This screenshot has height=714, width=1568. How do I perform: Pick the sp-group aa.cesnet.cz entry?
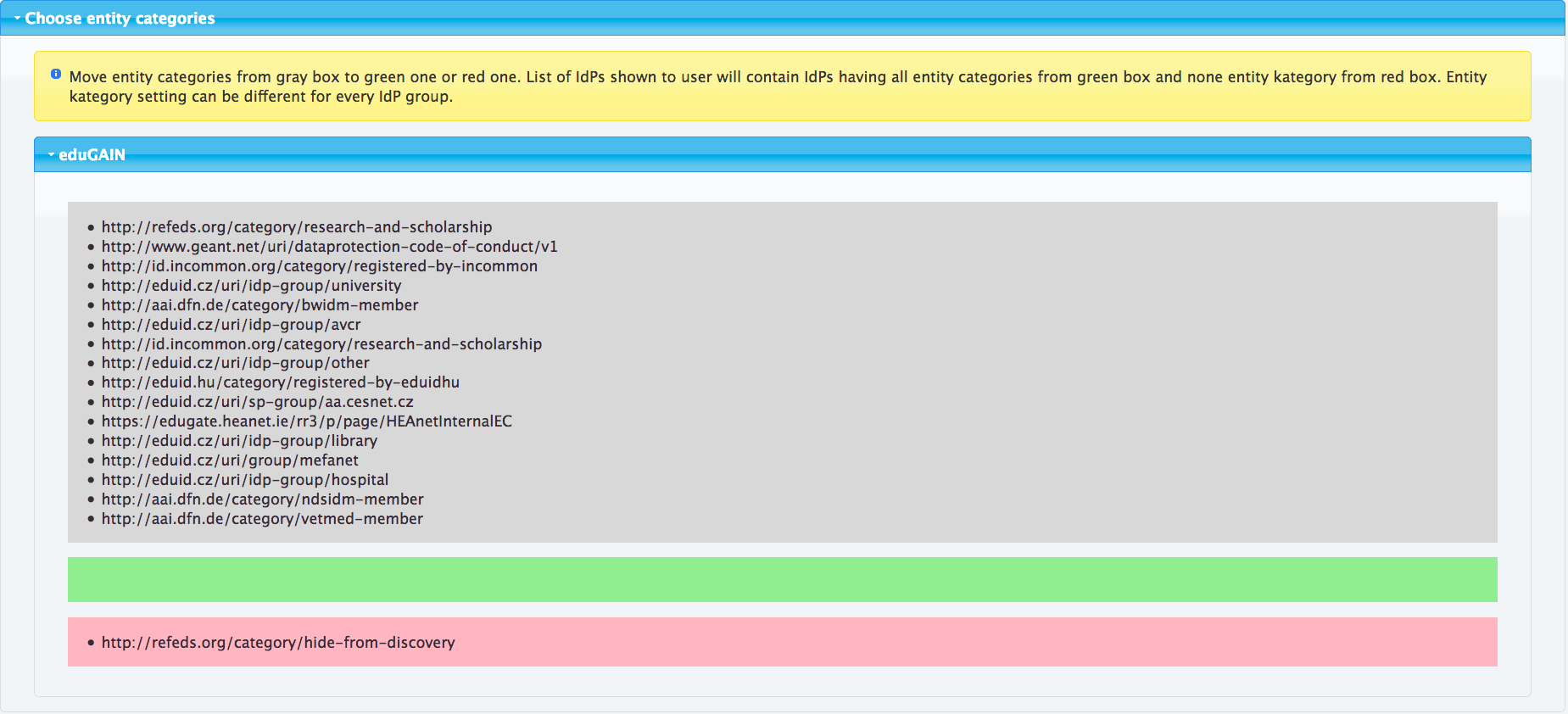257,402
